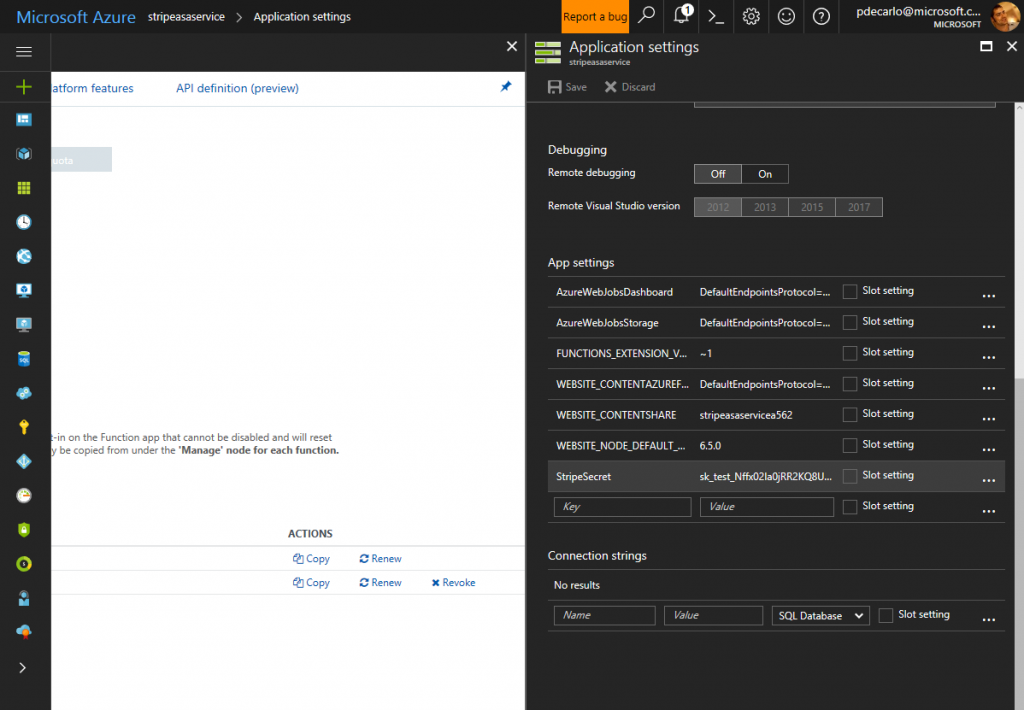
Task: Click the StripeSecret value sk_test_Nffx02Ia0jRR2KQ8U...
Action: pyautogui.click(x=765, y=476)
